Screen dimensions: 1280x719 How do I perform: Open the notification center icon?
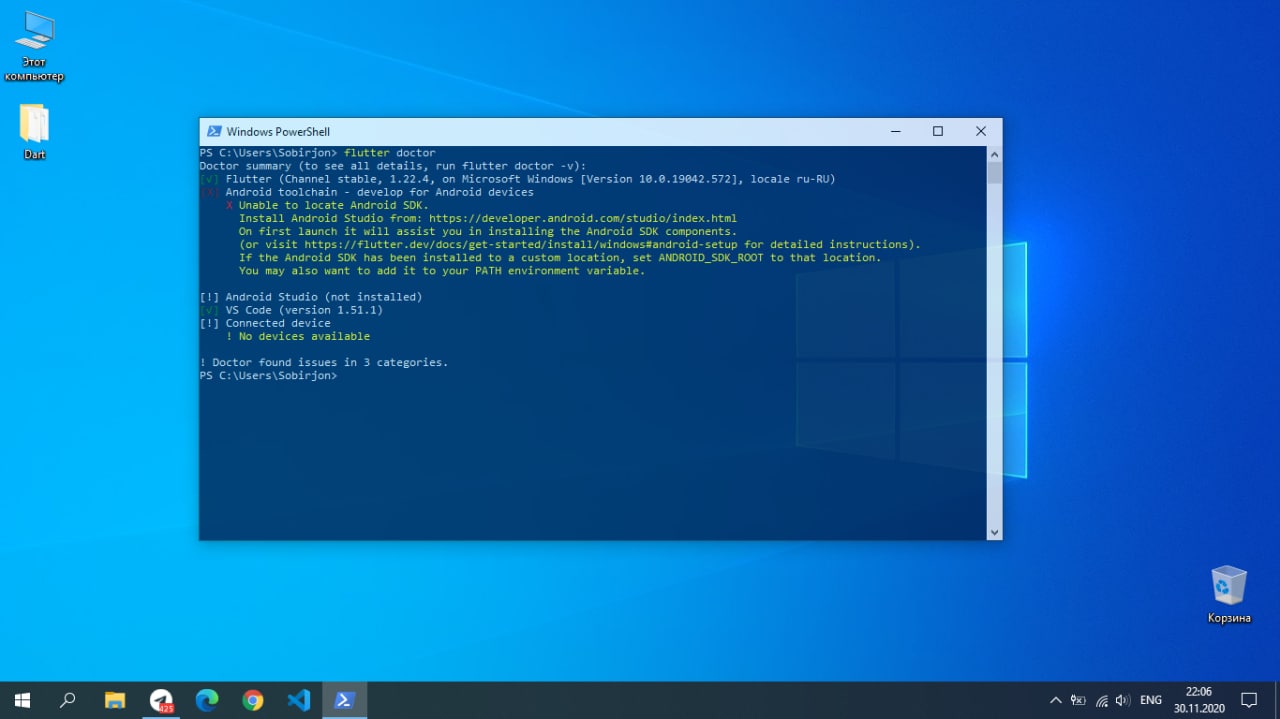point(1249,700)
